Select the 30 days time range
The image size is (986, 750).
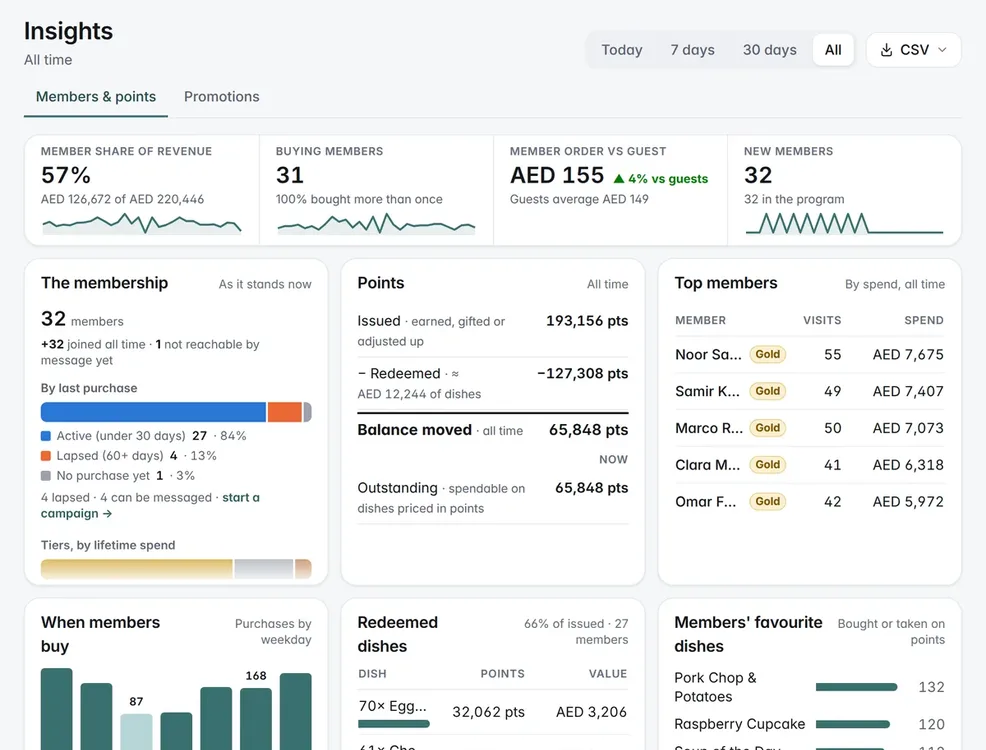click(769, 50)
